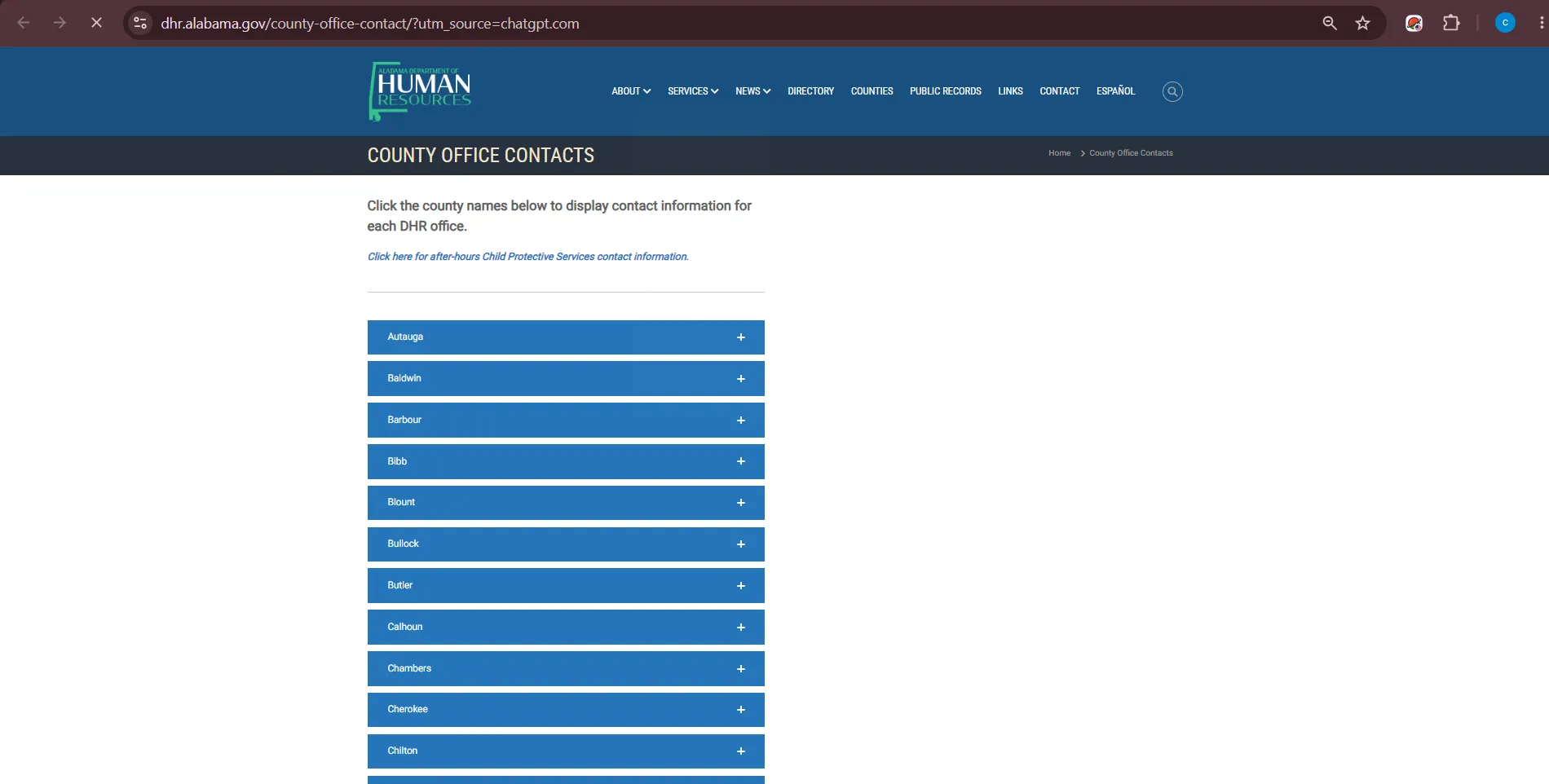
Task: Click the site search magnifier icon
Action: pyautogui.click(x=1172, y=91)
